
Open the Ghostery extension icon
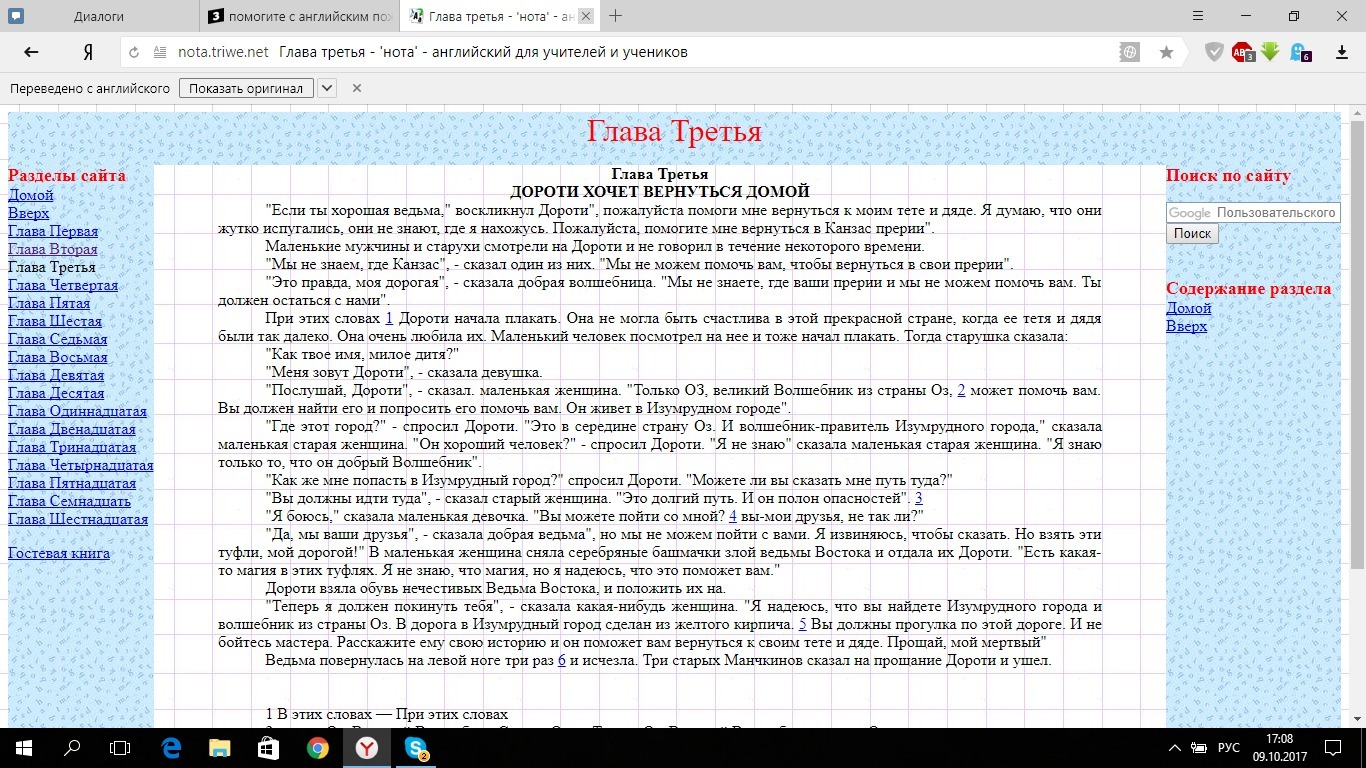coord(1300,52)
